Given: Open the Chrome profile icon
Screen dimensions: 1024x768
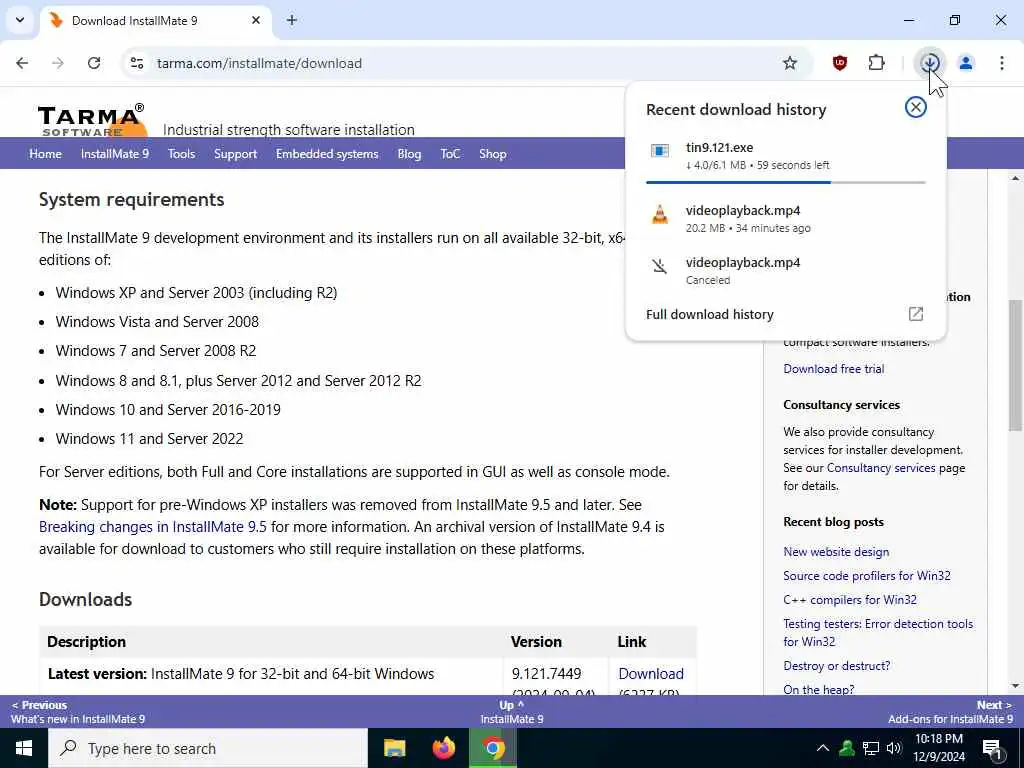Looking at the screenshot, I should tap(966, 63).
